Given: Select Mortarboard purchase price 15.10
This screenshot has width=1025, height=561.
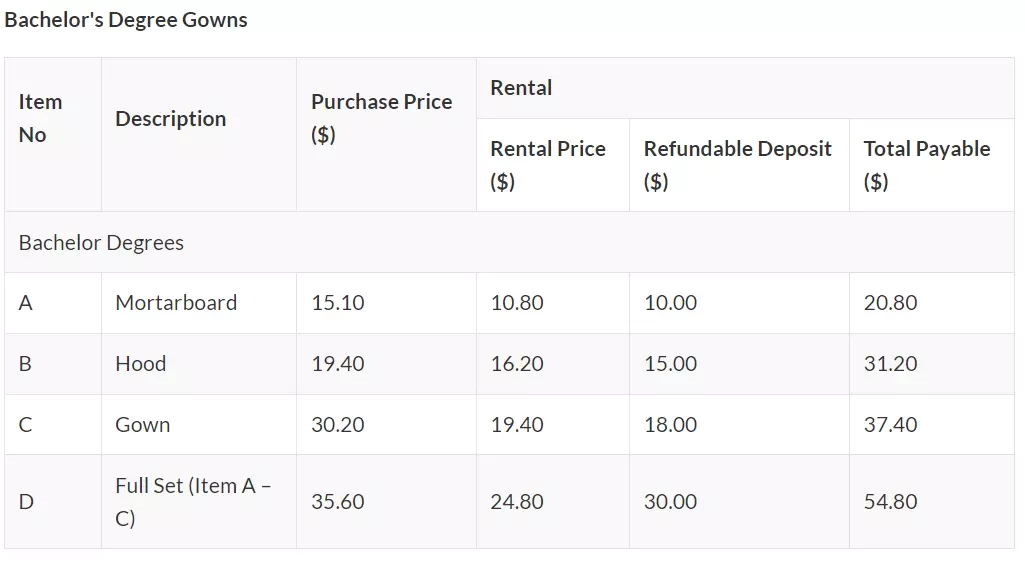Looking at the screenshot, I should (x=338, y=303).
